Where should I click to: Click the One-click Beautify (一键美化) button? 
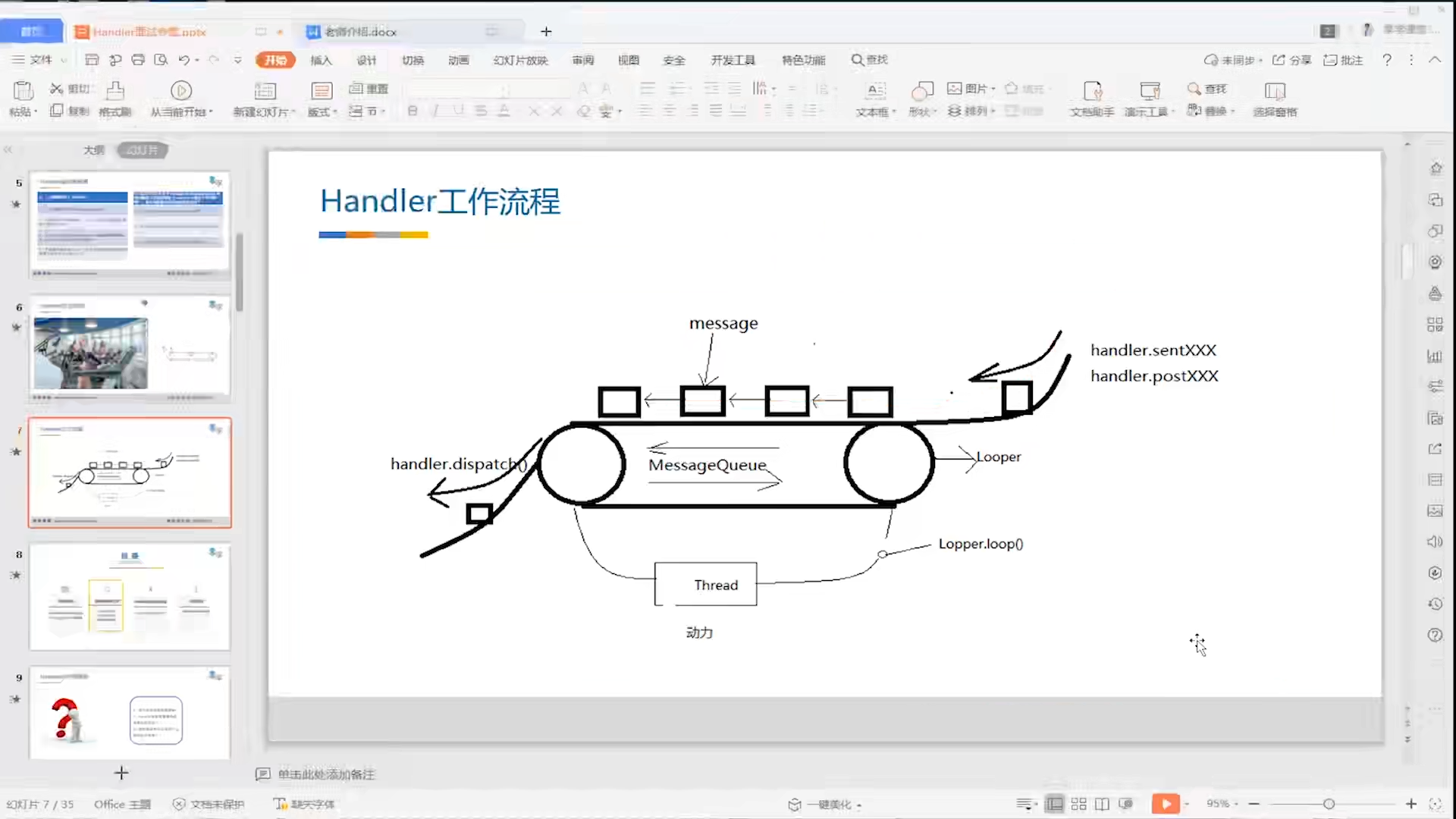(825, 805)
